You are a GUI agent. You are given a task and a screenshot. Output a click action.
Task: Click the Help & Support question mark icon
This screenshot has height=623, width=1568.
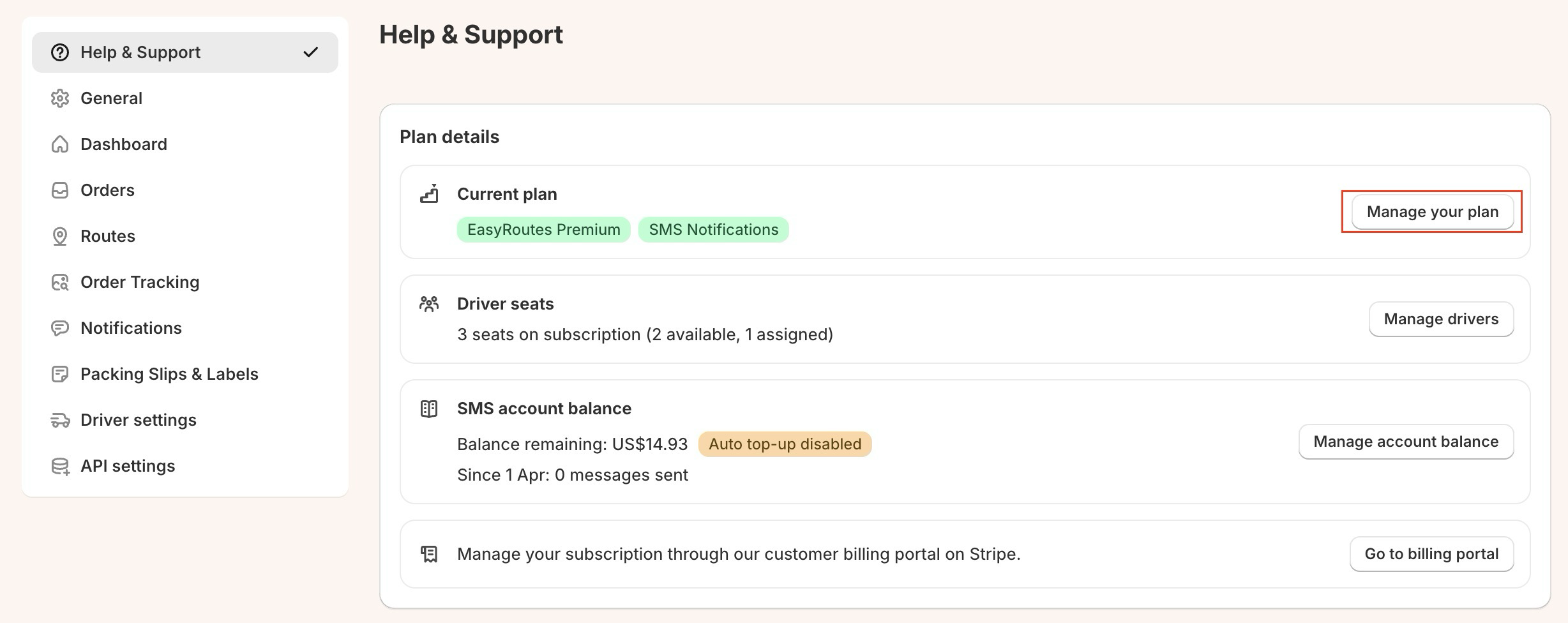pos(60,52)
